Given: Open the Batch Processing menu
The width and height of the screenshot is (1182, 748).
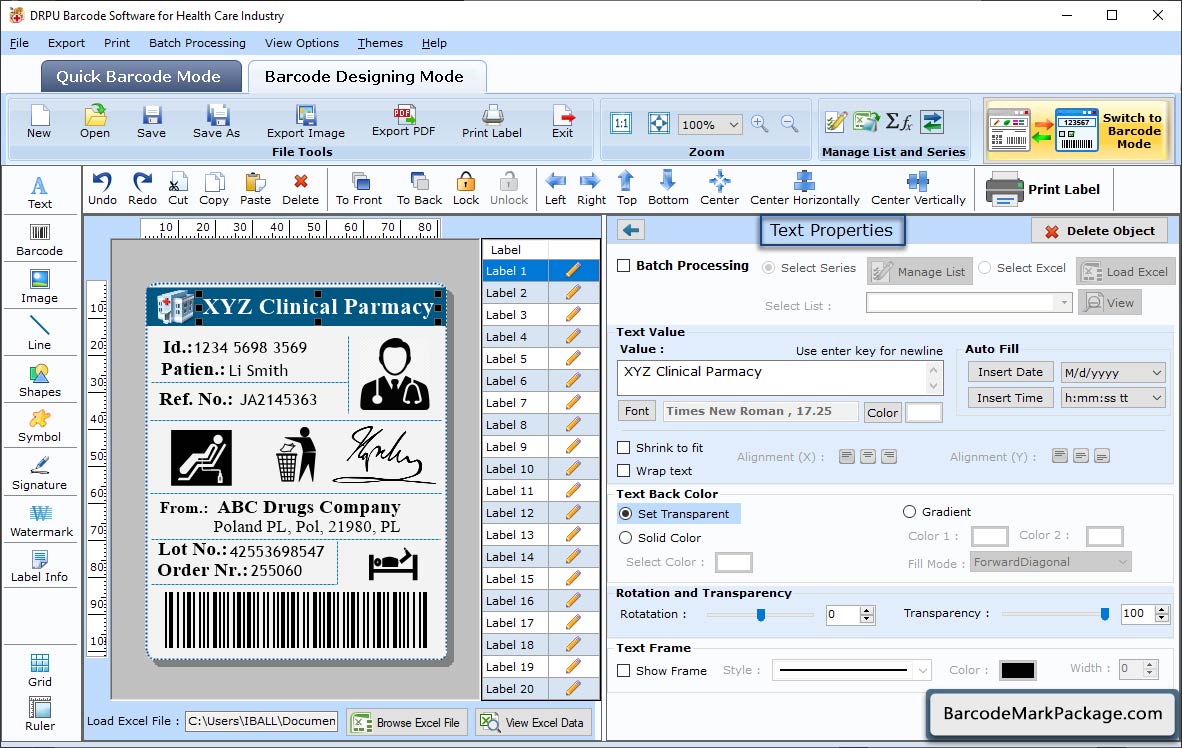Looking at the screenshot, I should (198, 43).
